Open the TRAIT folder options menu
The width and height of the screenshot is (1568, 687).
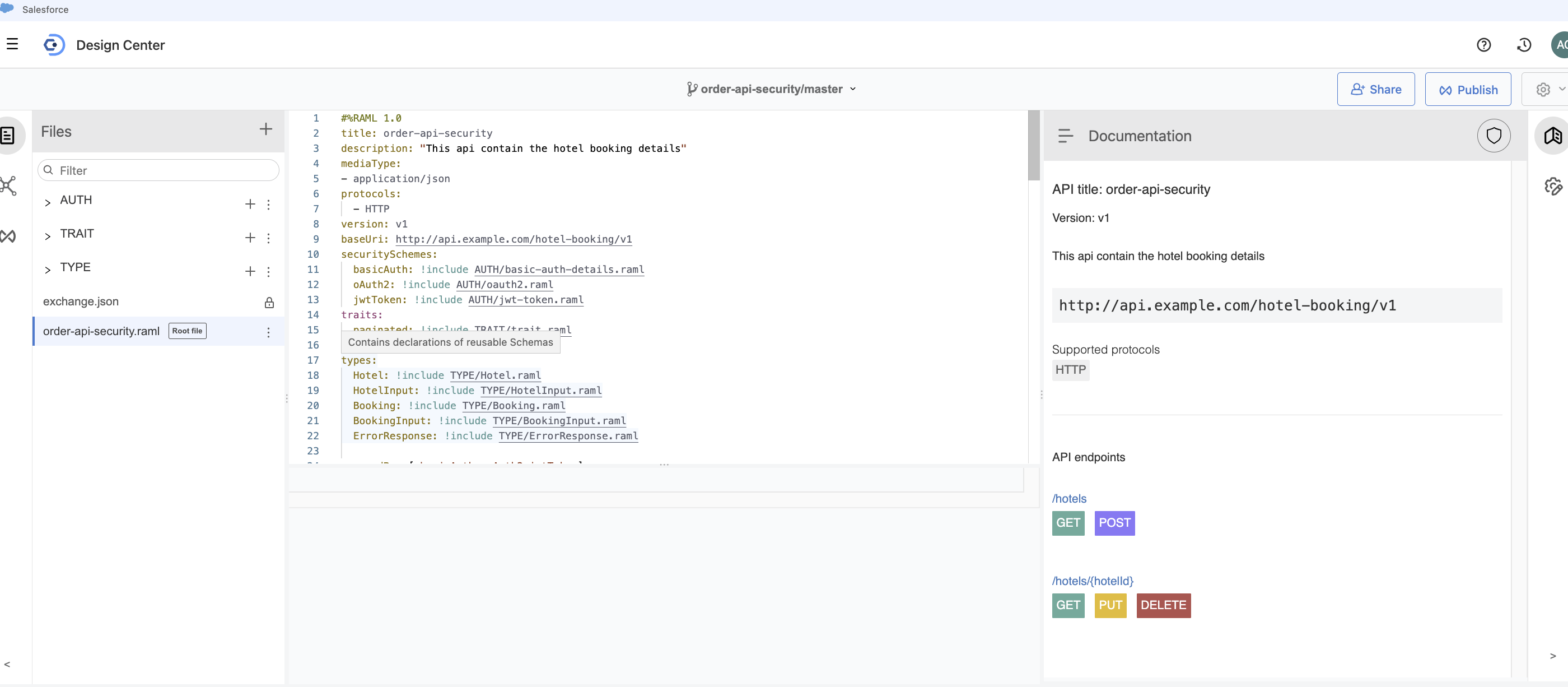click(268, 238)
